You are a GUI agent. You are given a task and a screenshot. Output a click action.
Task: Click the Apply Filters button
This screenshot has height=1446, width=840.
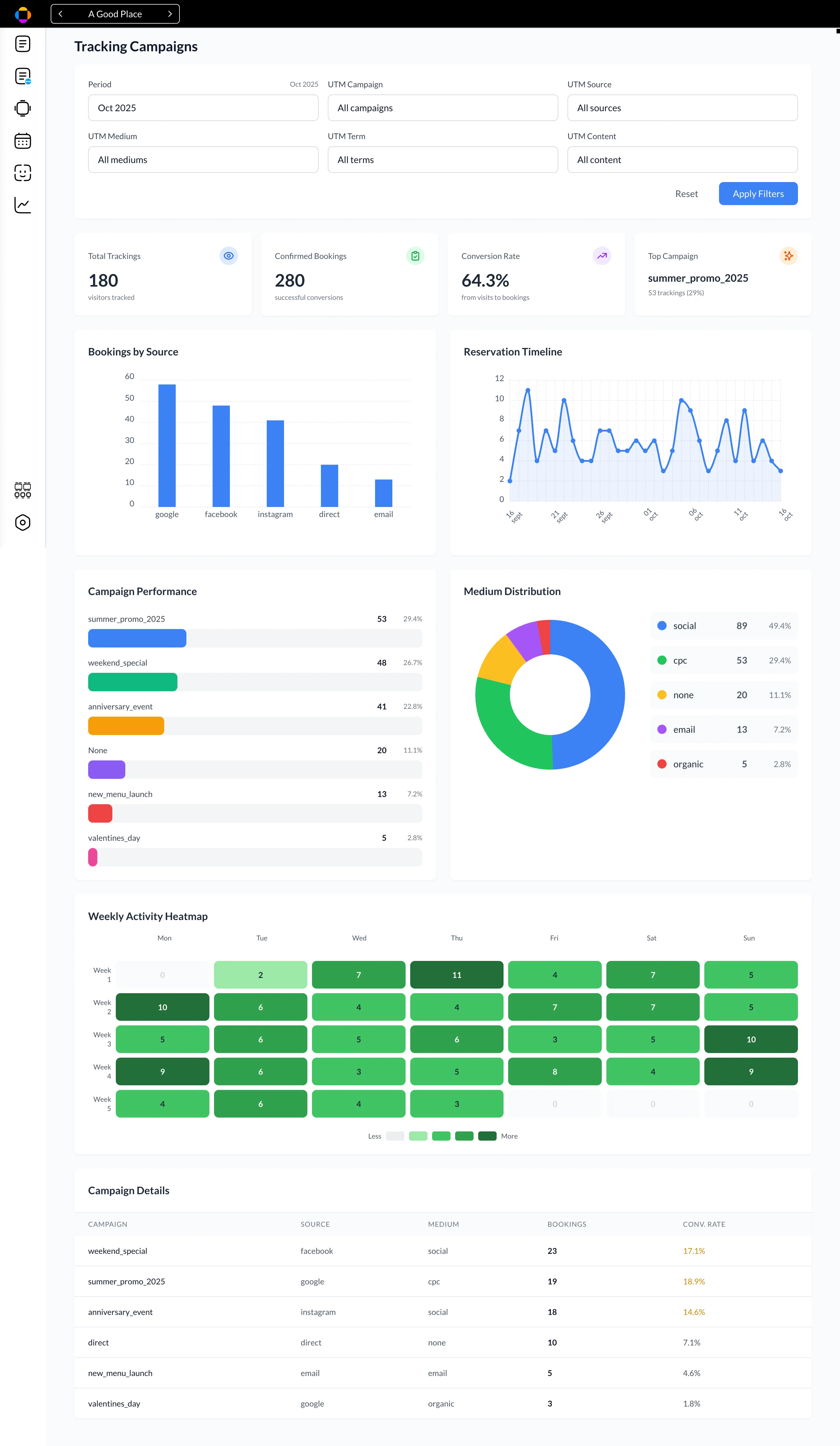pos(757,193)
